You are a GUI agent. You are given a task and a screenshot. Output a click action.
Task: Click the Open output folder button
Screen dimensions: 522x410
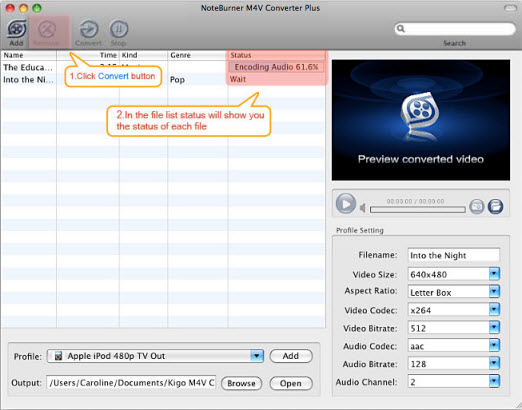click(291, 383)
